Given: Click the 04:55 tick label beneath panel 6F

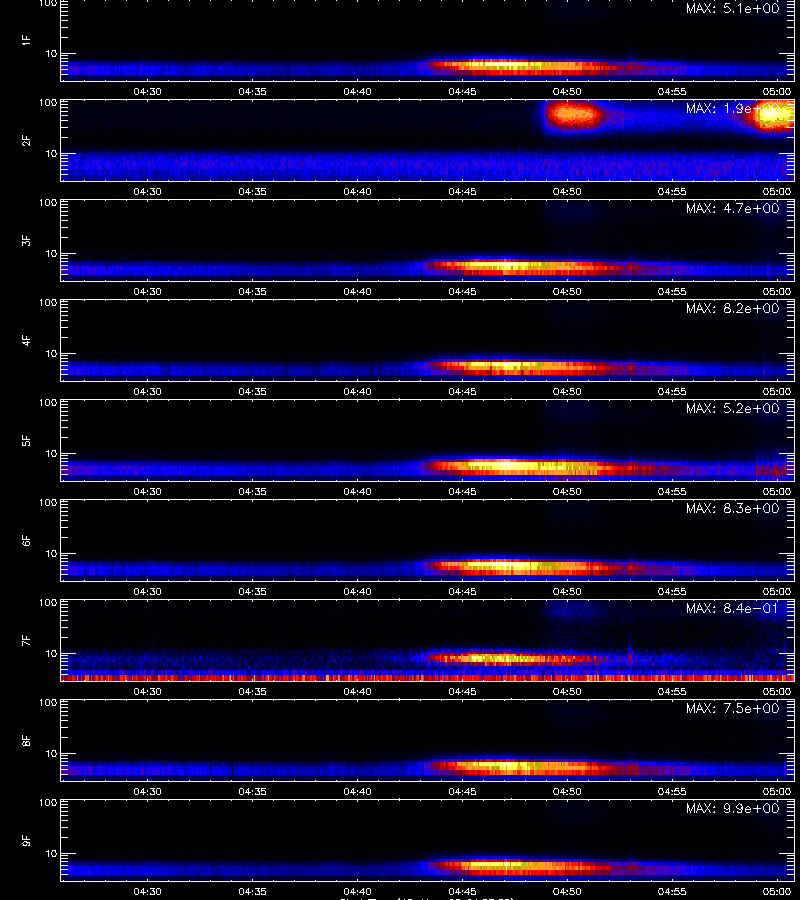Looking at the screenshot, I should (x=672, y=591).
